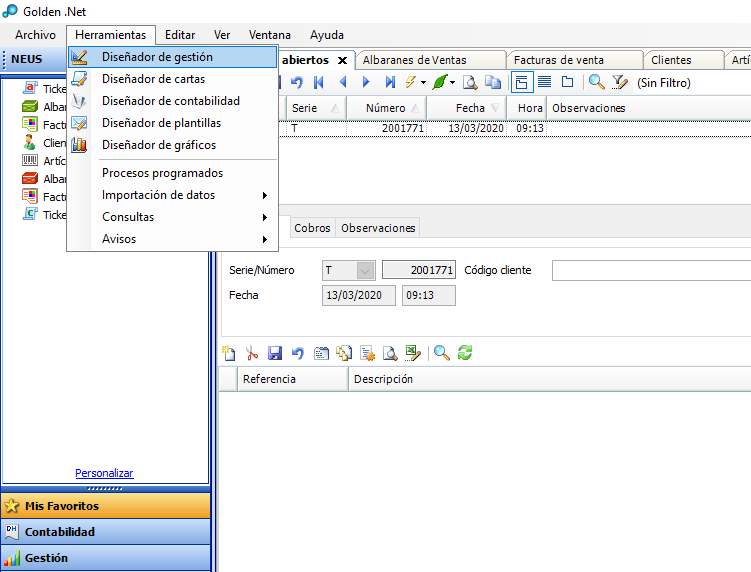Jump to the last record arrow

tap(390, 82)
